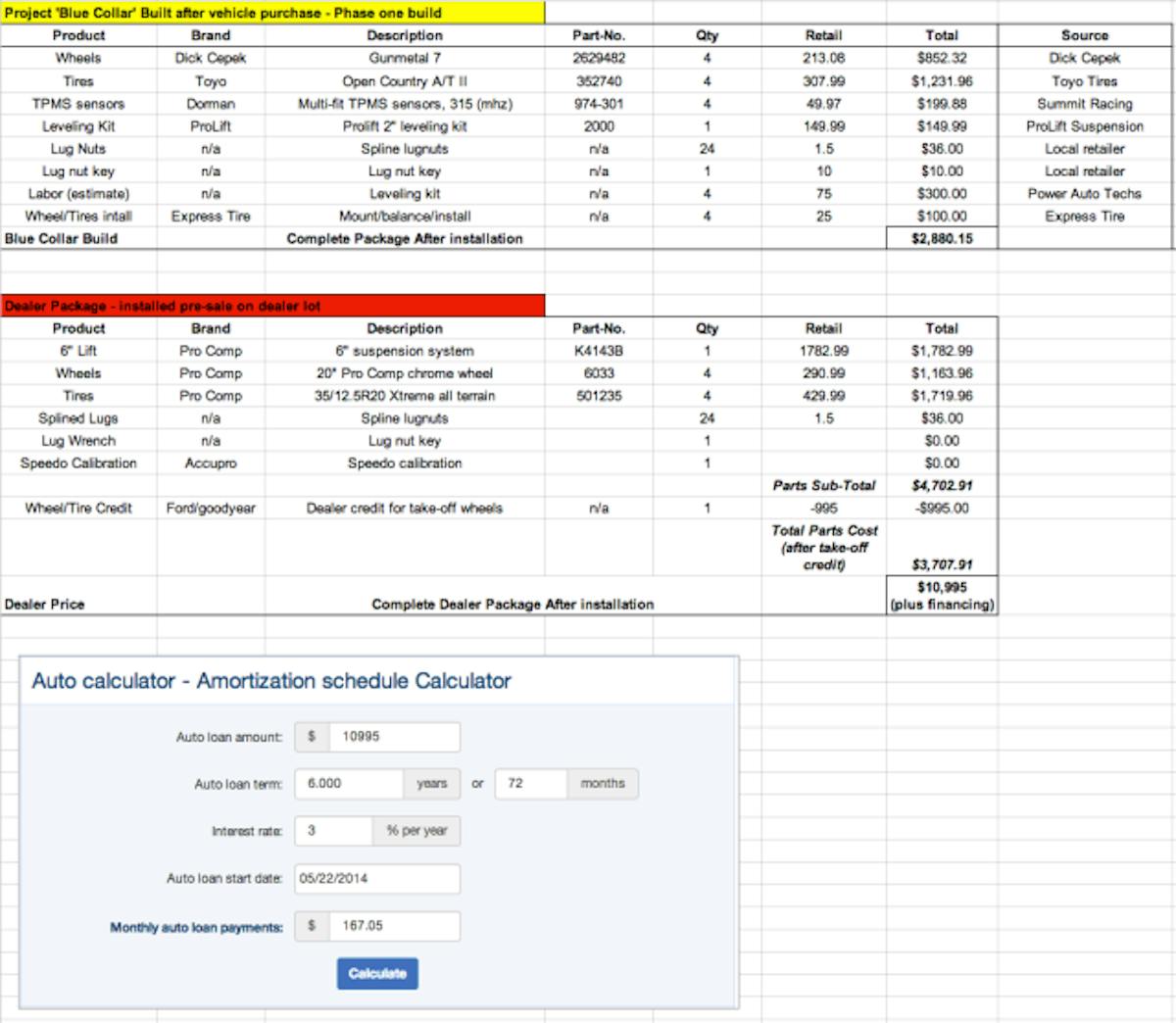This screenshot has height=1023, width=1176.
Task: Select the $10,995 Dealer Price cell
Action: [942, 597]
